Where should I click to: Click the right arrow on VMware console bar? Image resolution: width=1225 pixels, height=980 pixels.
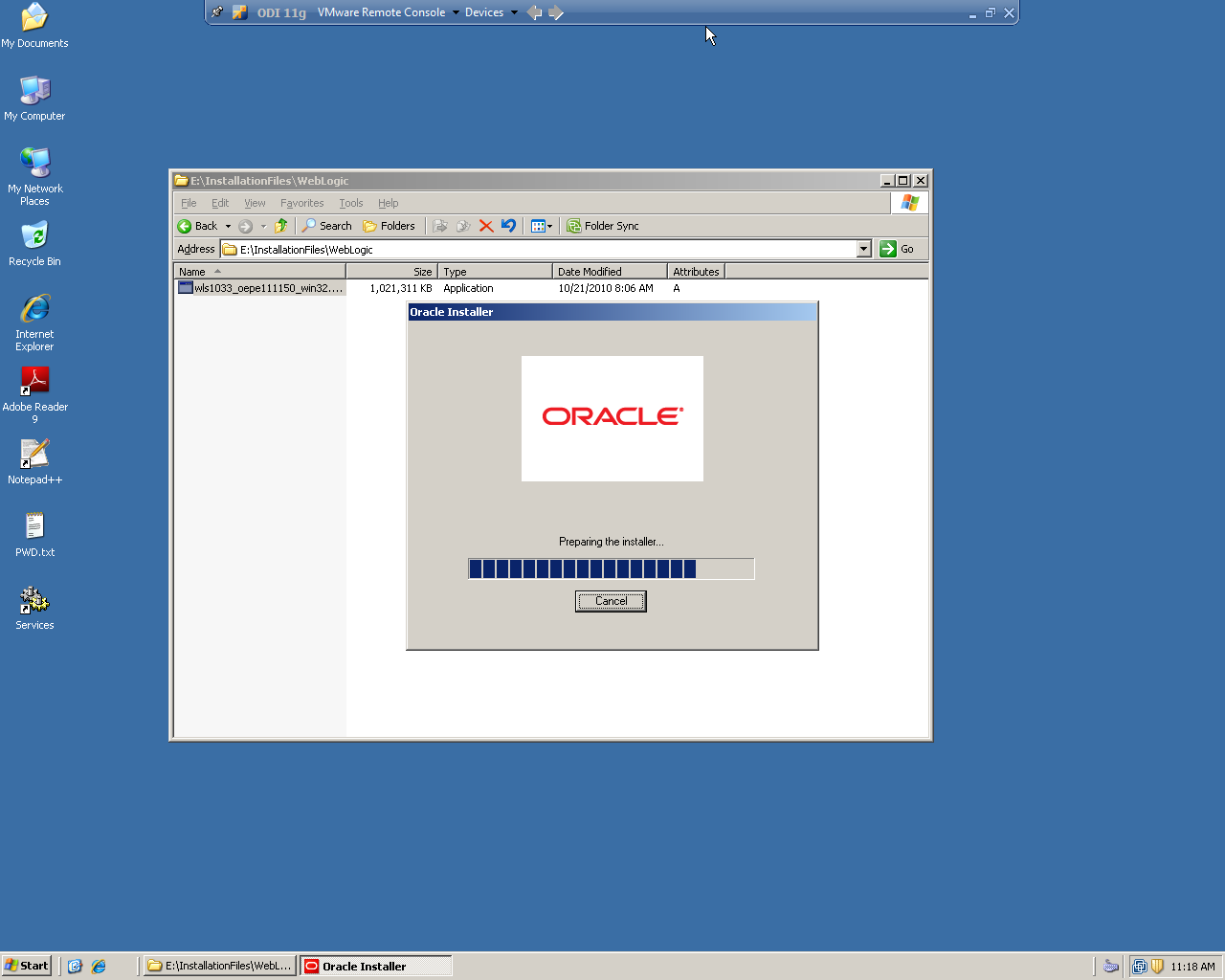[x=556, y=12]
